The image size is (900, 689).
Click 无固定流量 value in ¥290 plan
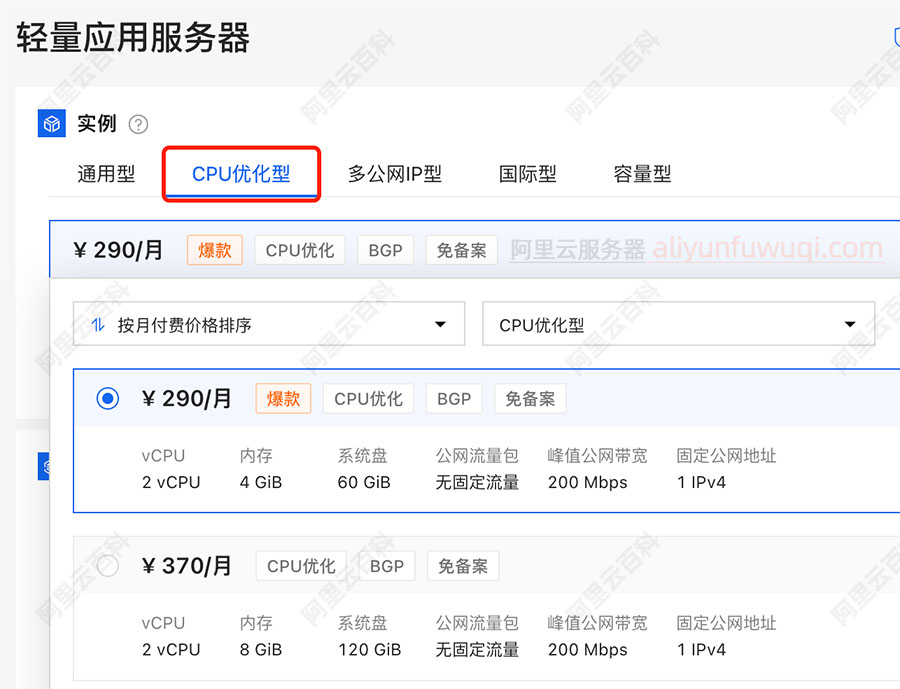pyautogui.click(x=477, y=482)
